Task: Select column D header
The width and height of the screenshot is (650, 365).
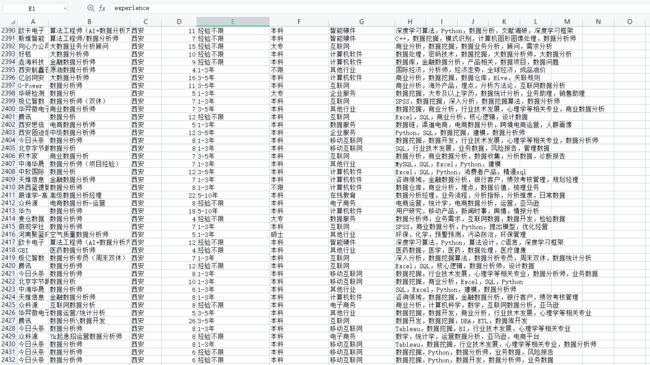Action: coord(179,22)
